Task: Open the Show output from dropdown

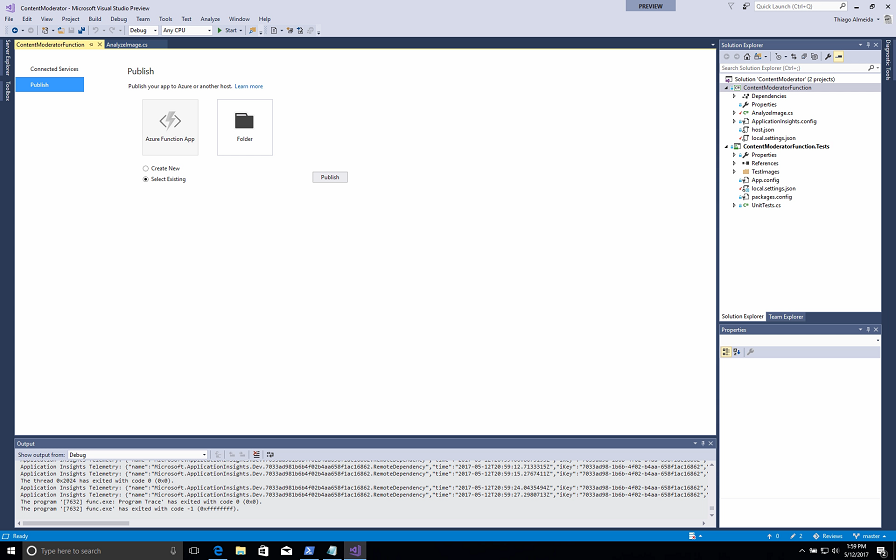Action: coord(138,455)
